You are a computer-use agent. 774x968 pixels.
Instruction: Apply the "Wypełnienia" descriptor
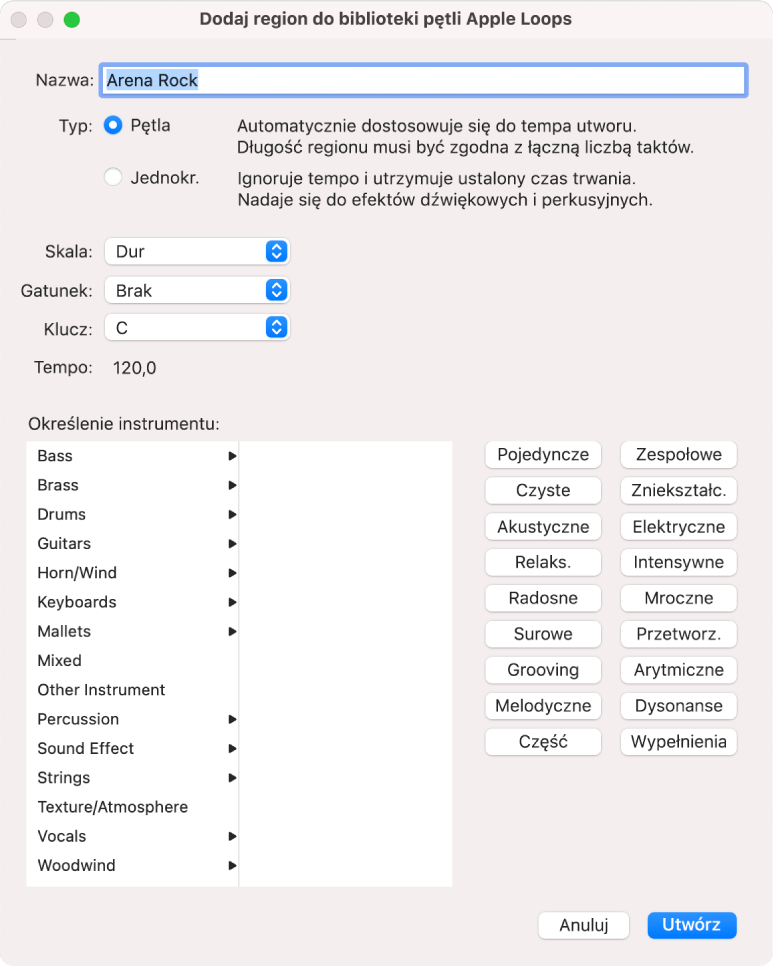coord(678,741)
